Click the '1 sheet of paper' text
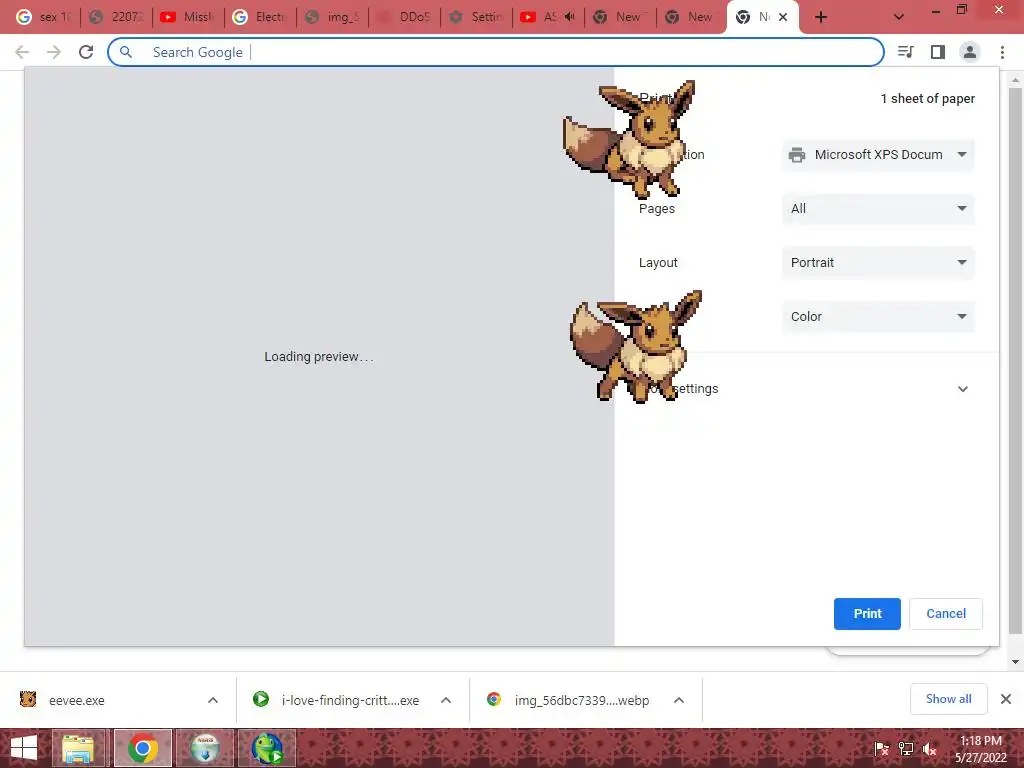The height and width of the screenshot is (768, 1024). coord(927,99)
